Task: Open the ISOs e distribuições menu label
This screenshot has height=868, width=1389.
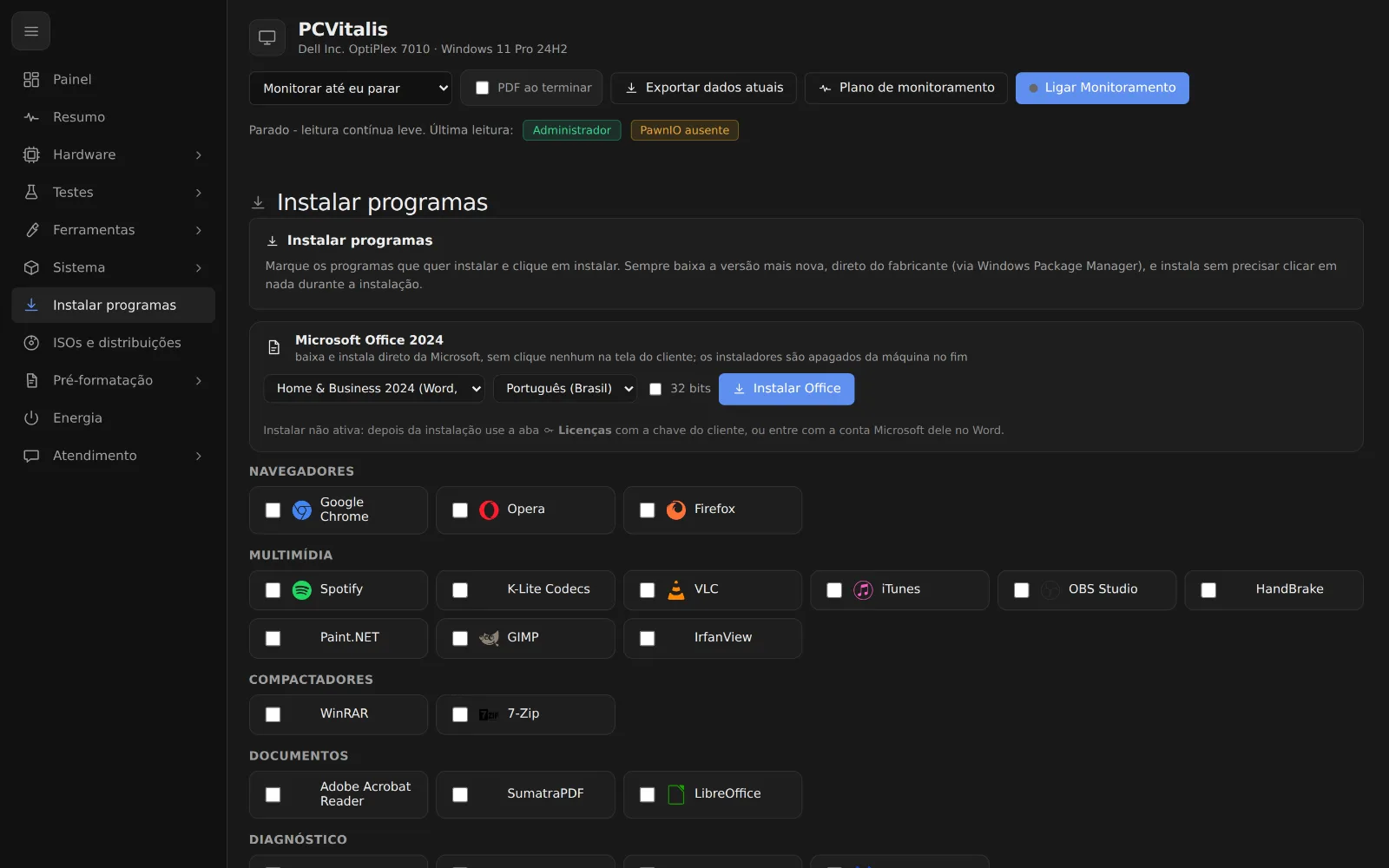Action: tap(117, 343)
